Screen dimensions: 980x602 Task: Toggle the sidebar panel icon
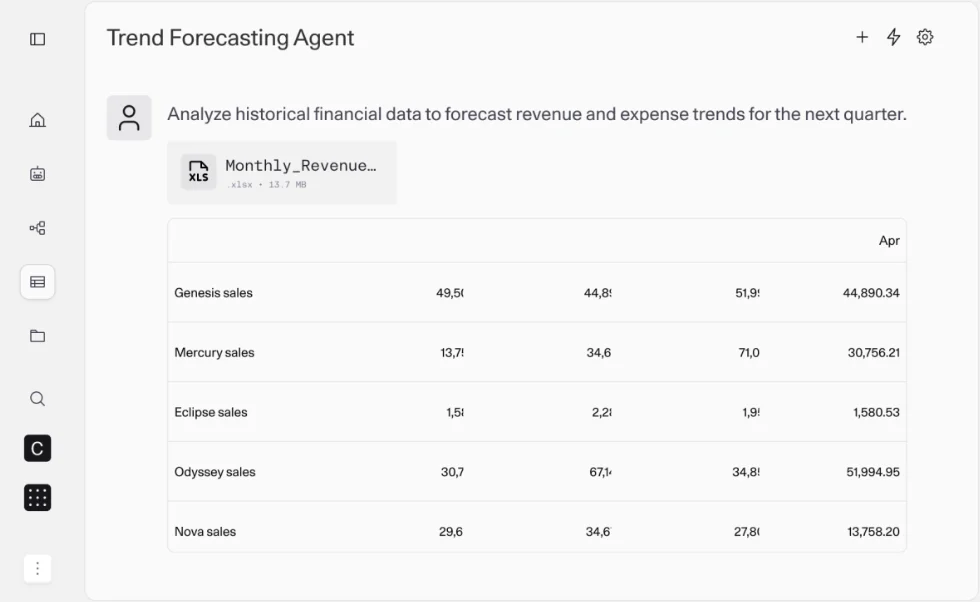[38, 39]
